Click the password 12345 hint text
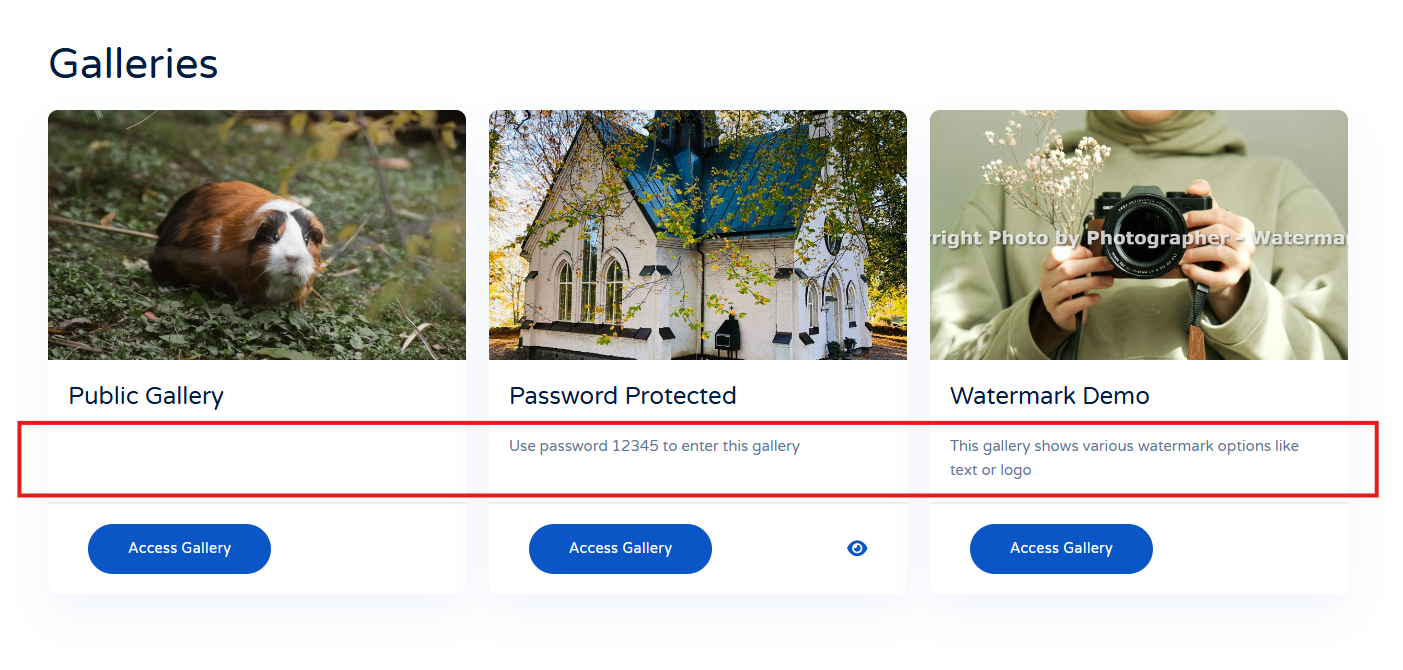Image resolution: width=1403 pixels, height=670 pixels. pos(654,446)
